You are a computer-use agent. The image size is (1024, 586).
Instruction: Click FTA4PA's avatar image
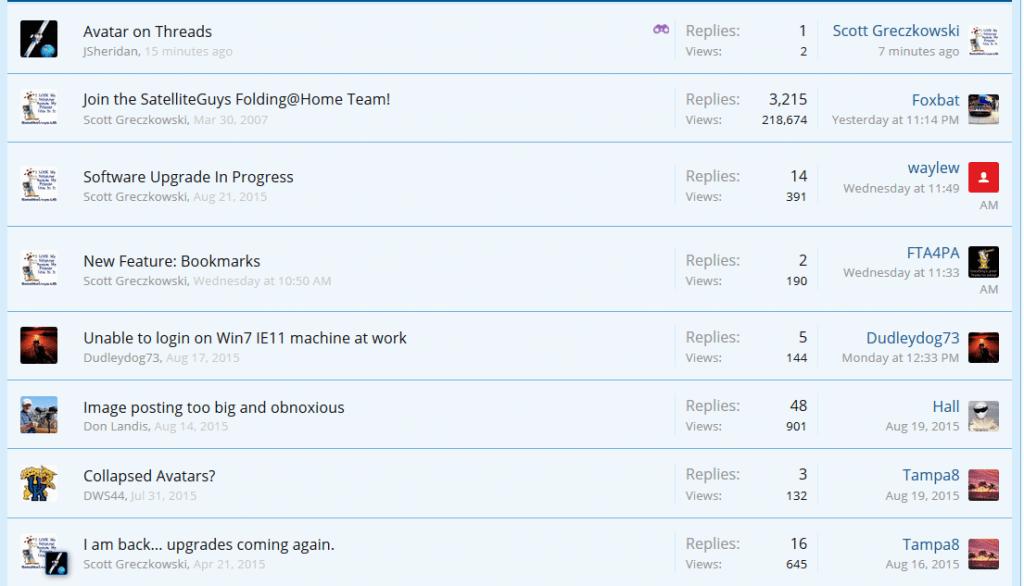point(983,262)
